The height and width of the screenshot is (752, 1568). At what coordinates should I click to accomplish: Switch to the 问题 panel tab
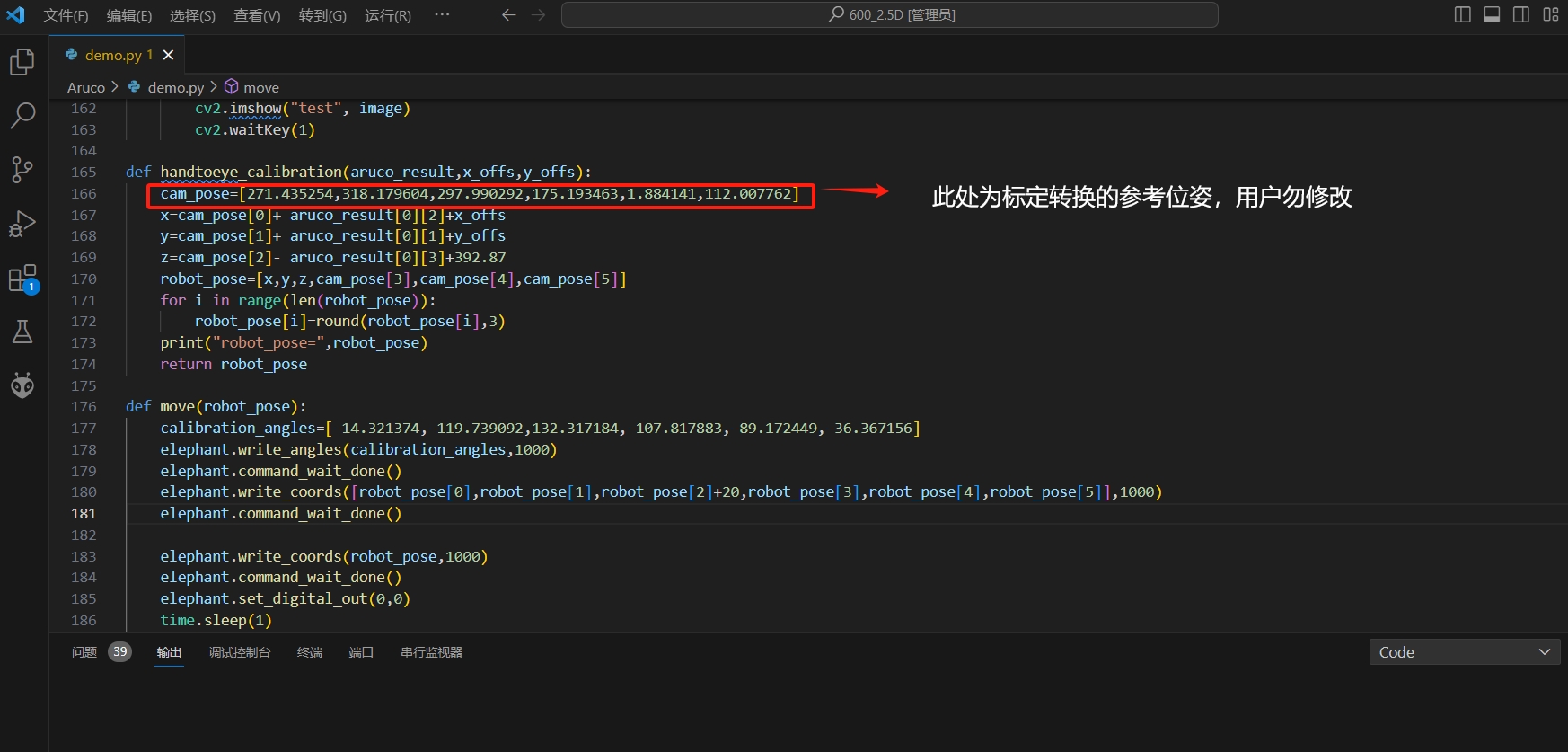click(x=84, y=652)
